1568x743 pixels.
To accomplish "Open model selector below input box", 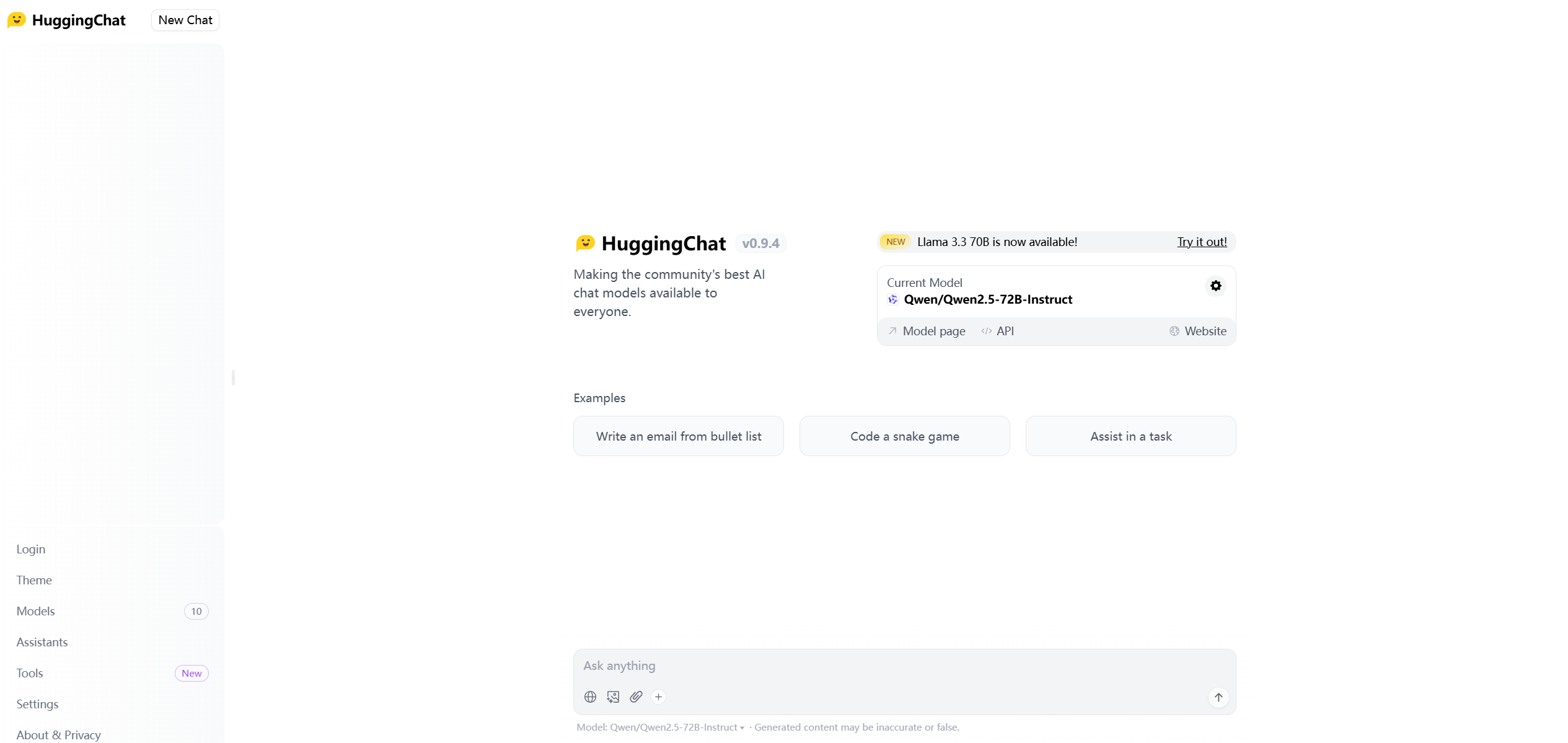I will (660, 727).
